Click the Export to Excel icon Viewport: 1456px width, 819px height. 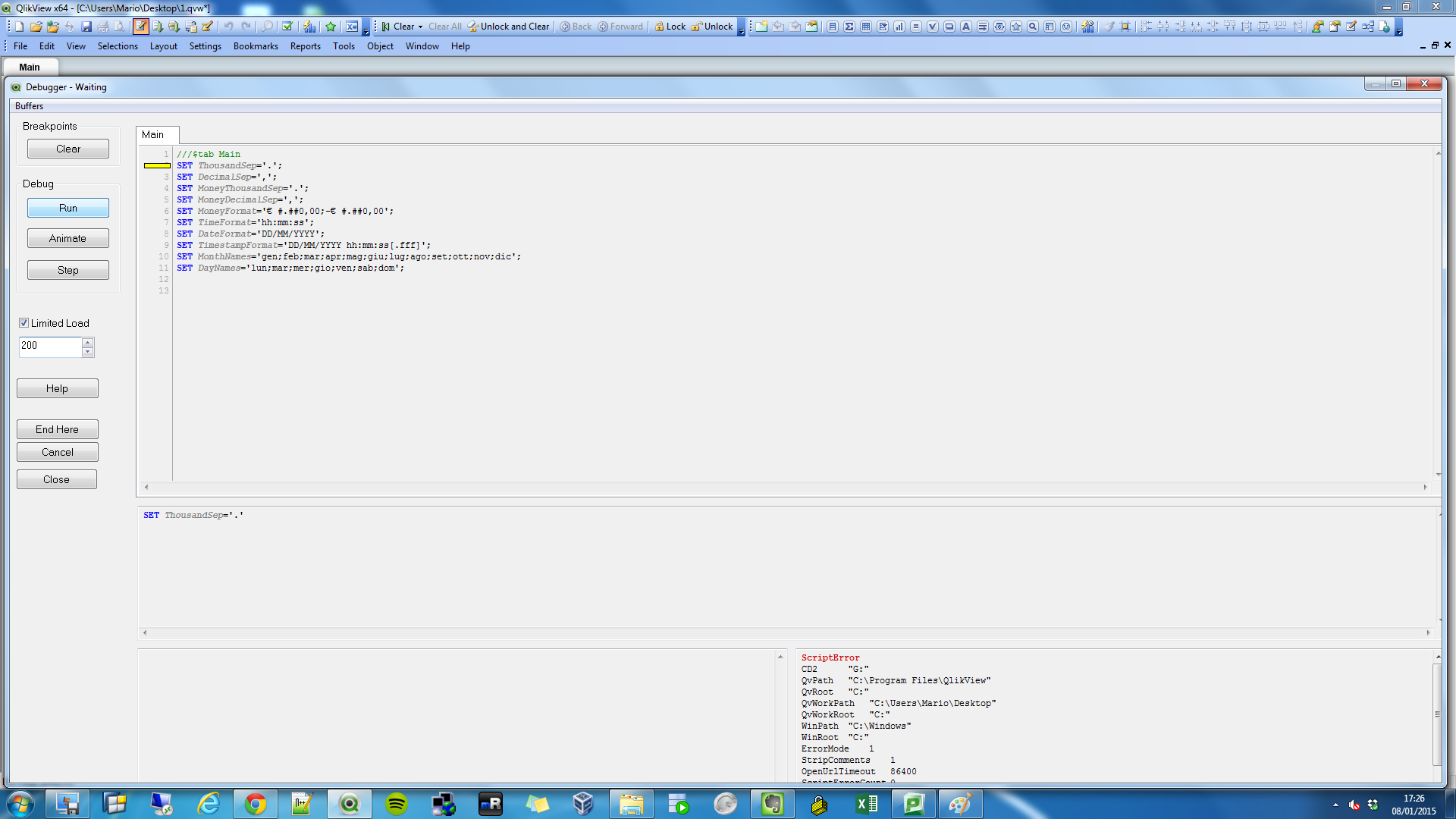click(351, 27)
